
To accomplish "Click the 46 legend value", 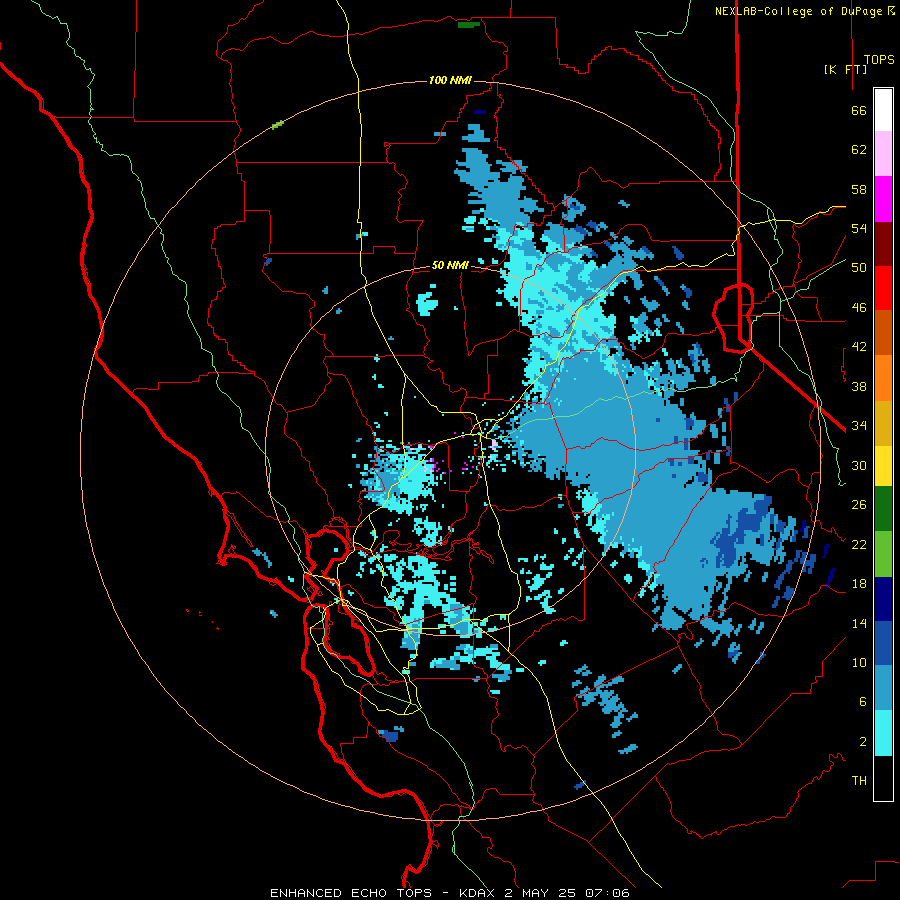I will [859, 308].
